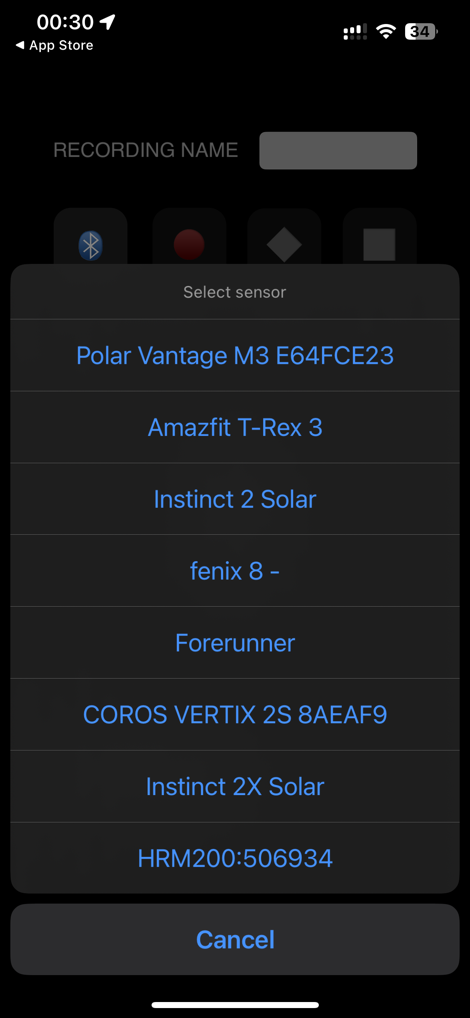Tap the location arrow in status bar
470x1018 pixels.
point(107,22)
